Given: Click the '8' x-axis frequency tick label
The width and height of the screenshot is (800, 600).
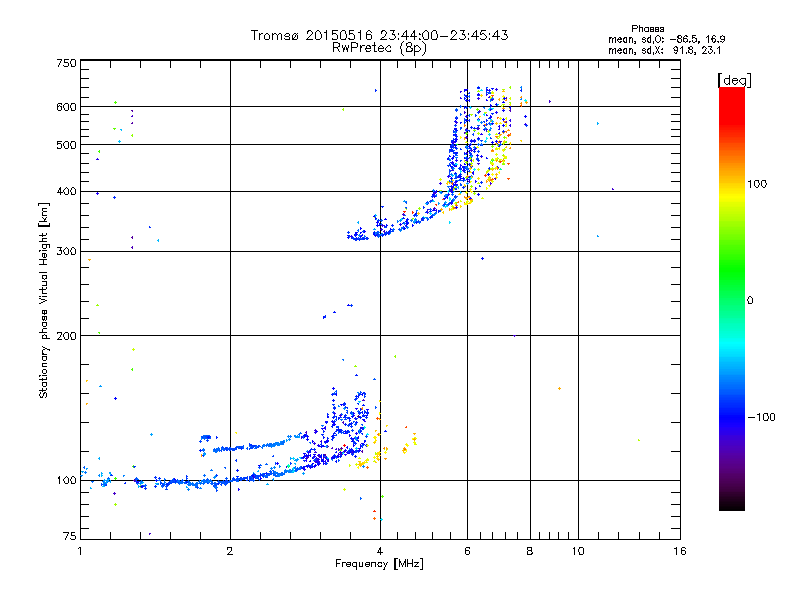Looking at the screenshot, I should coord(530,551).
